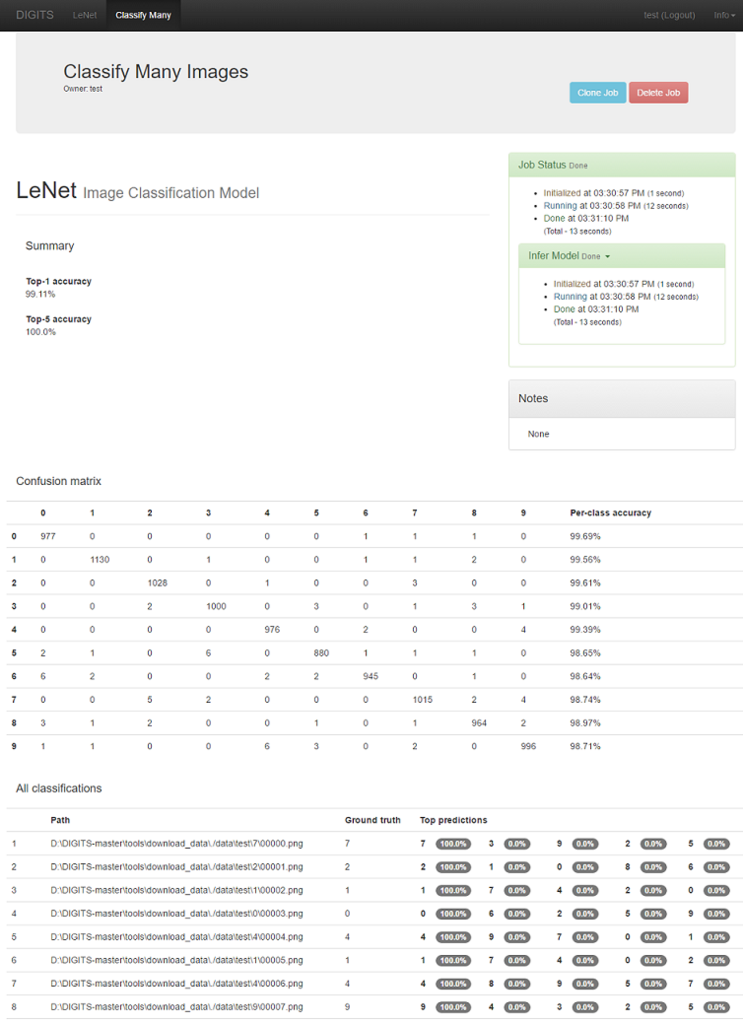Screen dimensions: 743x1024
Task: Click the Top-1 accuracy value 99.11%
Action: [x=40, y=294]
